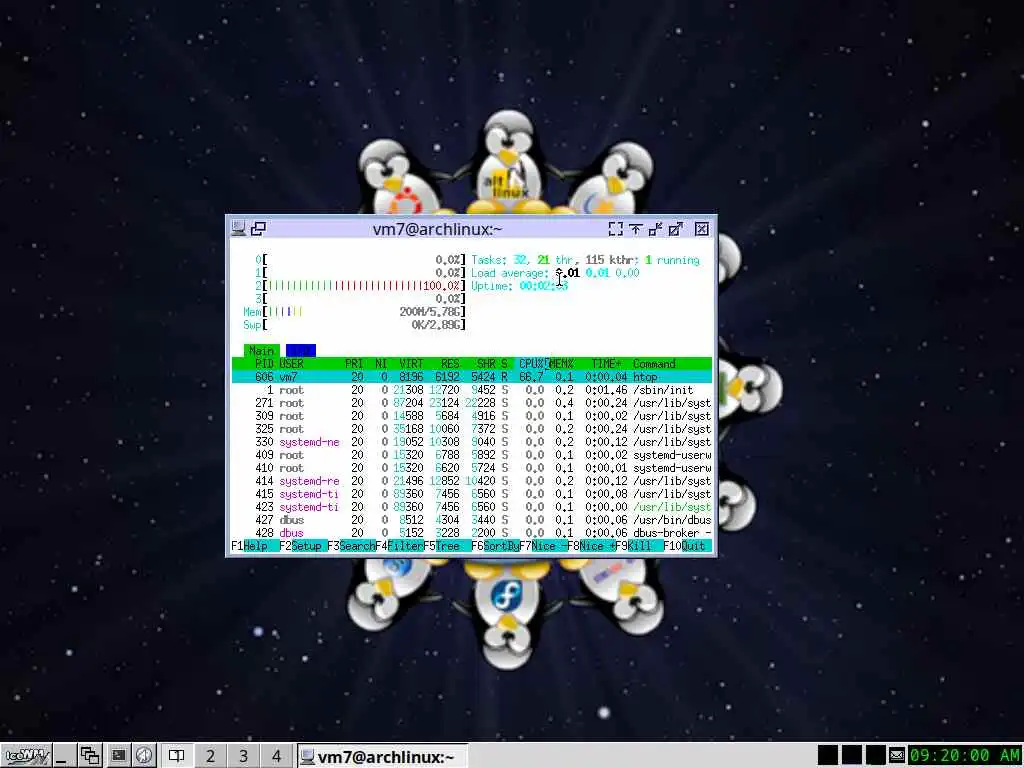This screenshot has width=1024, height=768.
Task: Minimize the vm7@archlinux terminal window
Action: (655, 229)
